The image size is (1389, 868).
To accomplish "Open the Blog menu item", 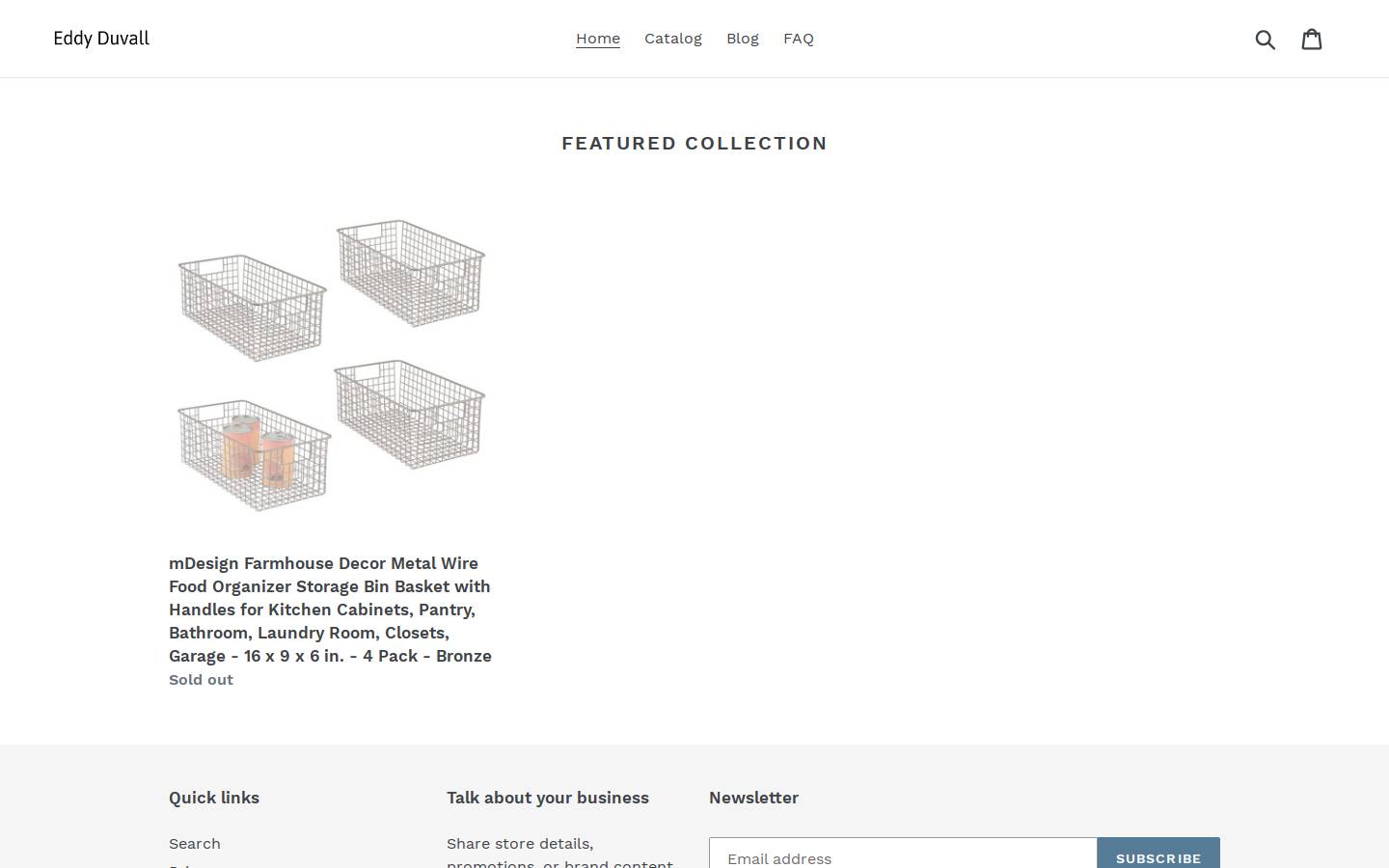I will [743, 39].
